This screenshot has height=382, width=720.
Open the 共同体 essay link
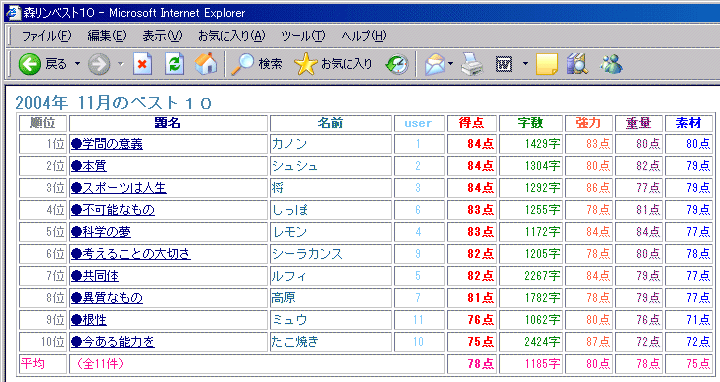click(95, 276)
